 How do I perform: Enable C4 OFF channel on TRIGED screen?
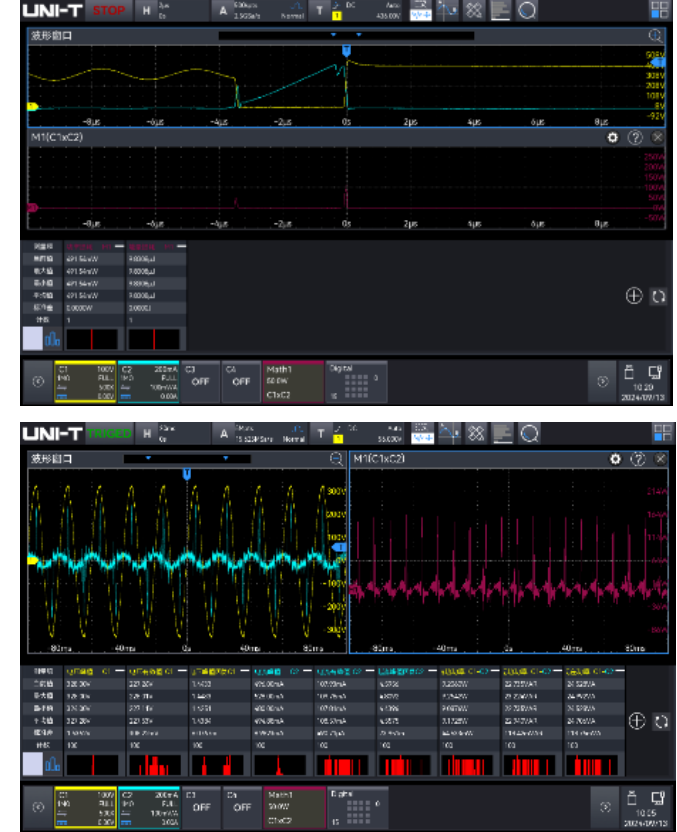240,803
